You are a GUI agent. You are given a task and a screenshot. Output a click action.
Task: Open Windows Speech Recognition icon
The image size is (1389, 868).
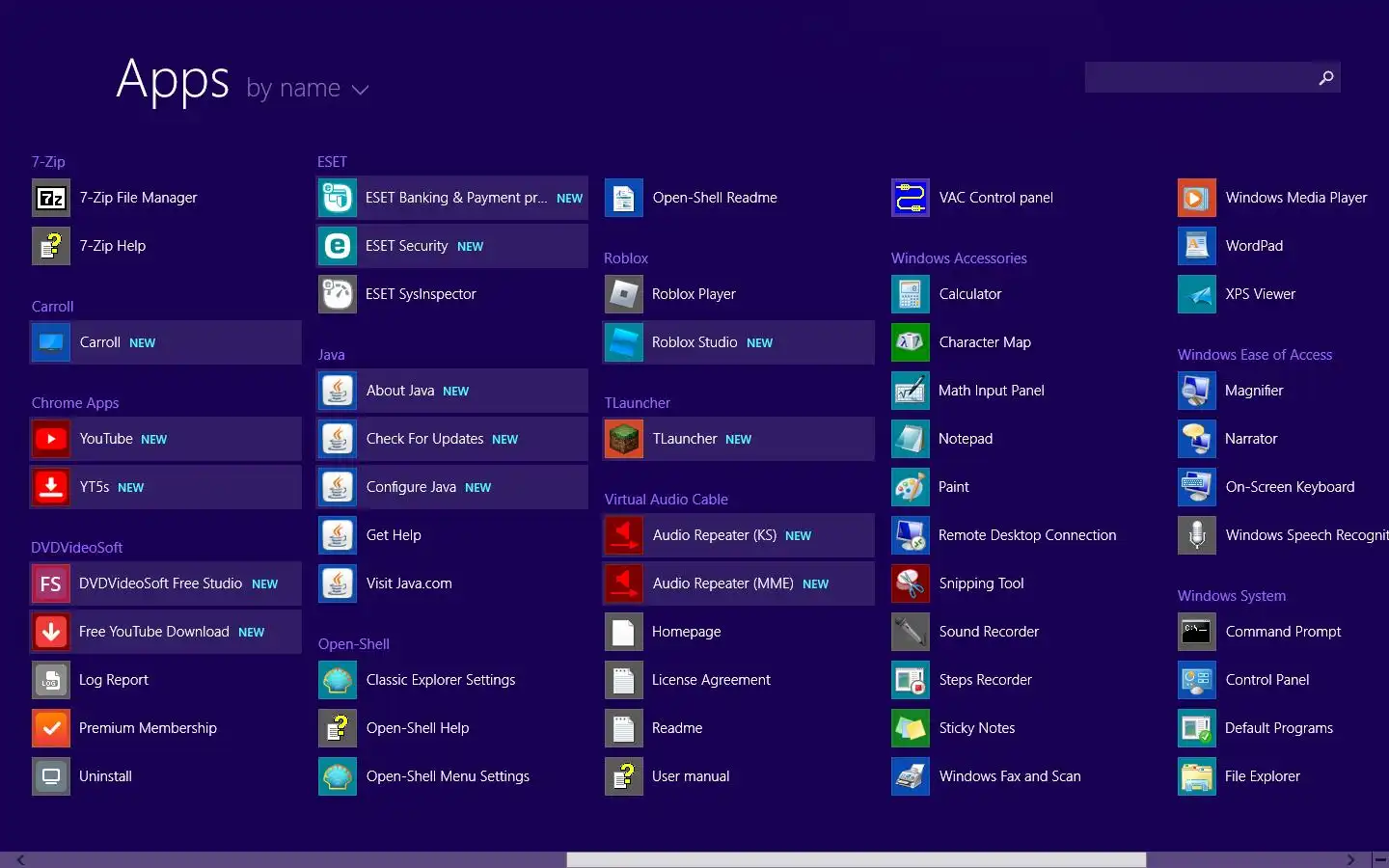tap(1197, 535)
